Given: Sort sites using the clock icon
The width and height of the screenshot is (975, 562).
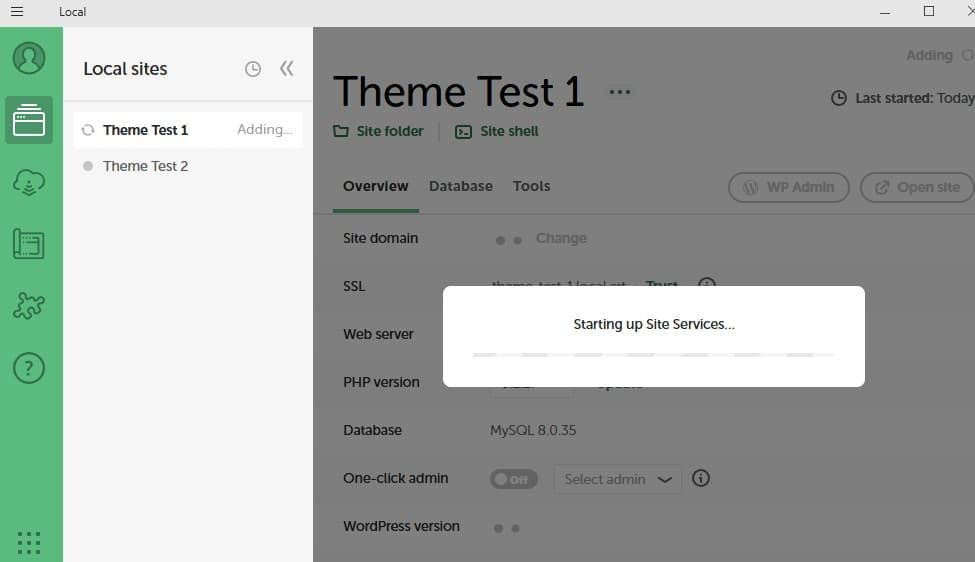Looking at the screenshot, I should point(253,69).
